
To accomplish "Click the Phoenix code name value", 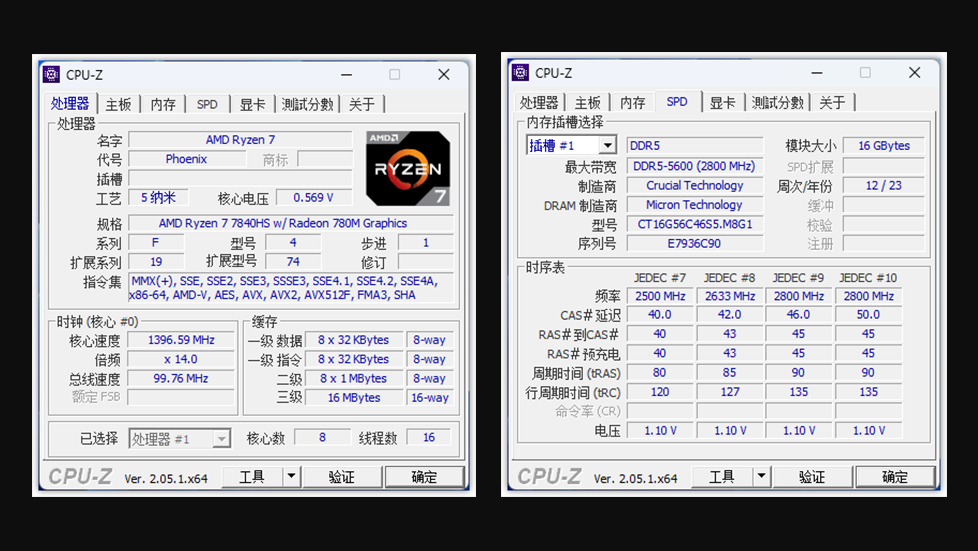I will 186,159.
